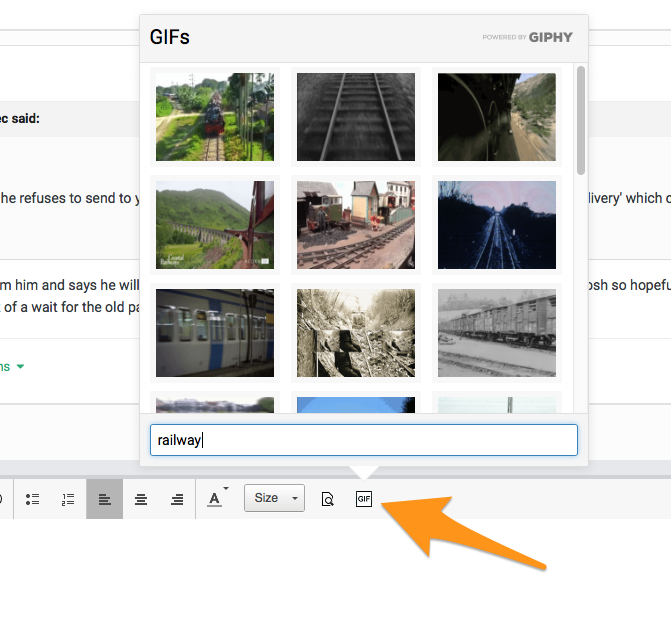This screenshot has height=618, width=671.
Task: Click the GIF toolbar button
Action: click(364, 498)
